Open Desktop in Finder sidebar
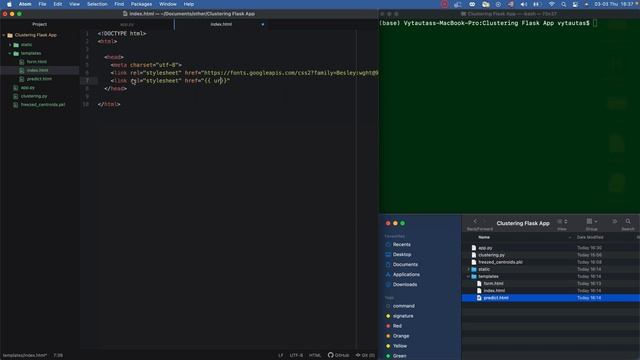 402,254
